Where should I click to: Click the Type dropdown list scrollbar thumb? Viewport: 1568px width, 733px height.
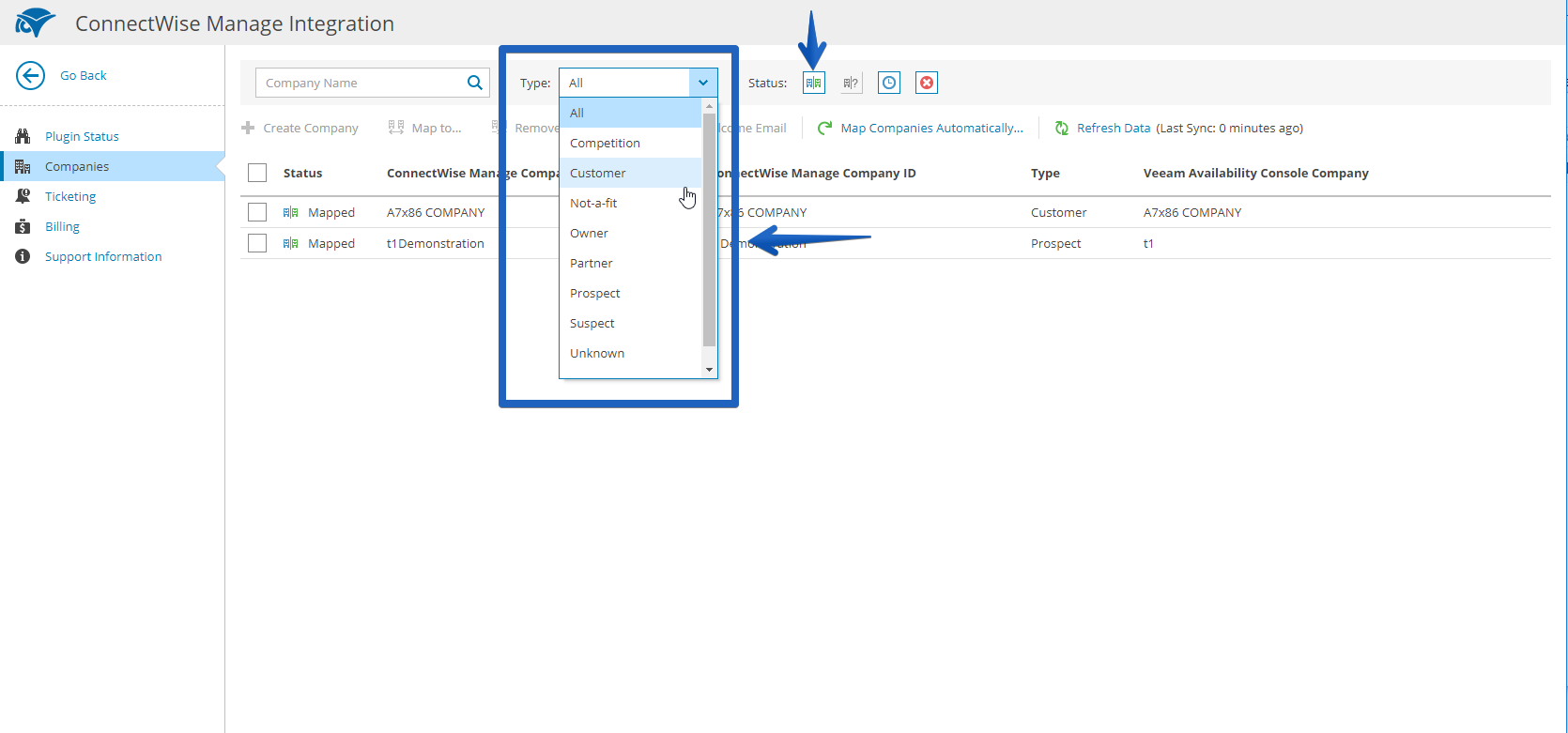pyautogui.click(x=709, y=229)
